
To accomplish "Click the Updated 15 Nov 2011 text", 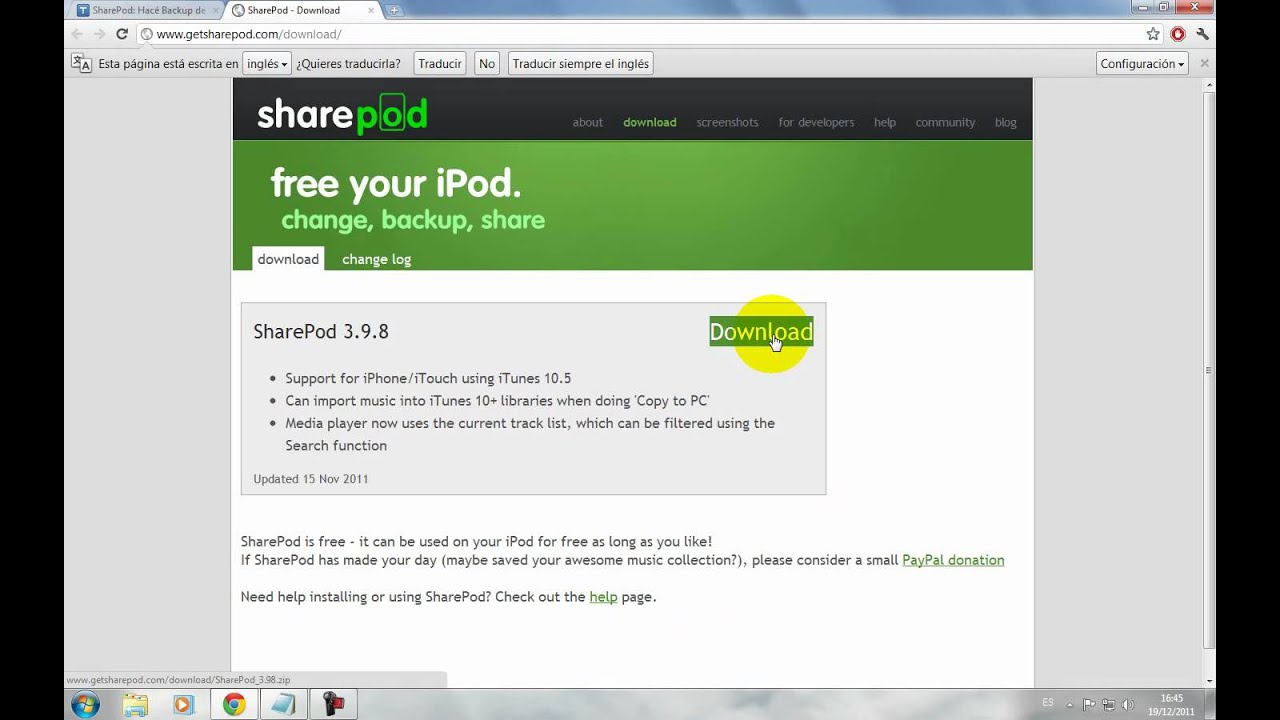I will 310,479.
